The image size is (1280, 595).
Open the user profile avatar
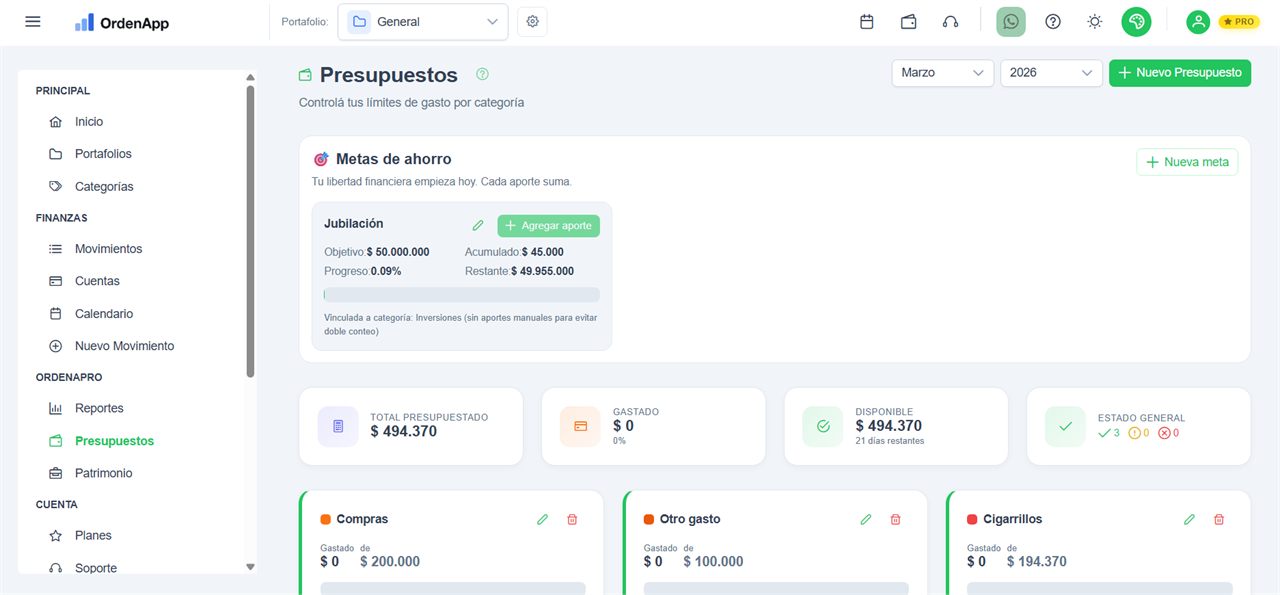(x=1197, y=20)
